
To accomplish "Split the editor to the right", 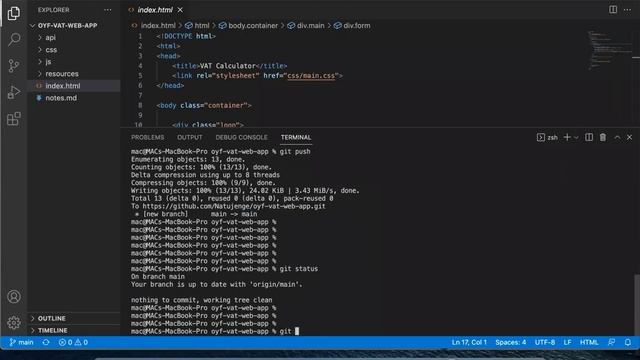I will [x=613, y=9].
